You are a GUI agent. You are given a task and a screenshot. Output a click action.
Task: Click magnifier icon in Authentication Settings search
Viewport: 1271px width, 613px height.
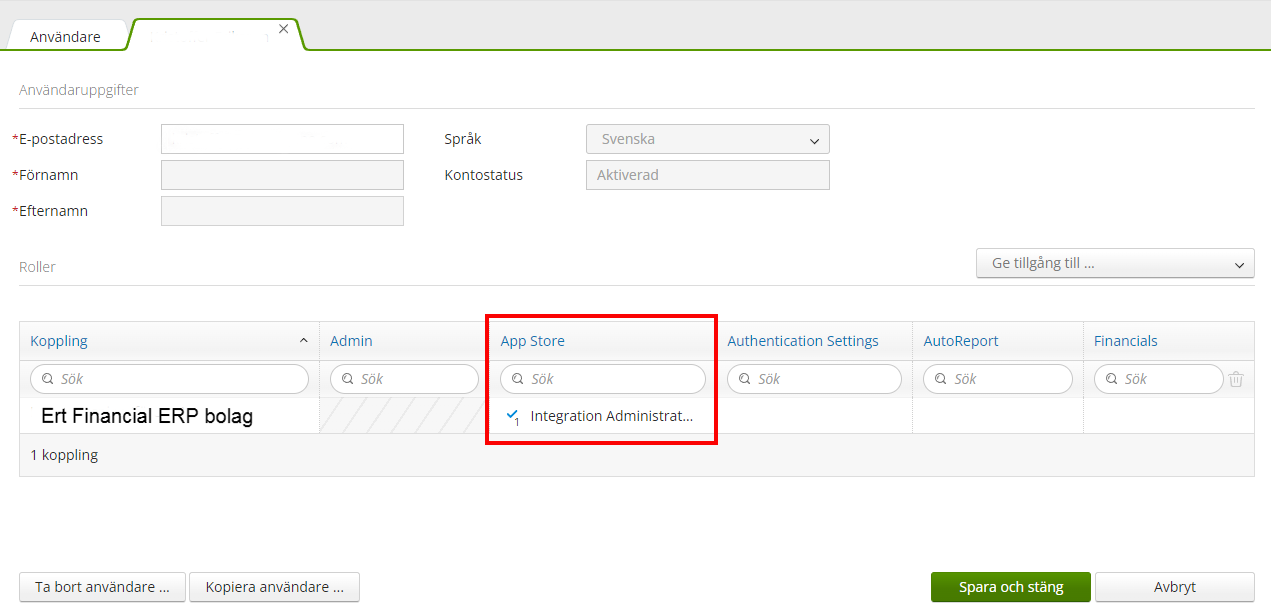click(744, 379)
